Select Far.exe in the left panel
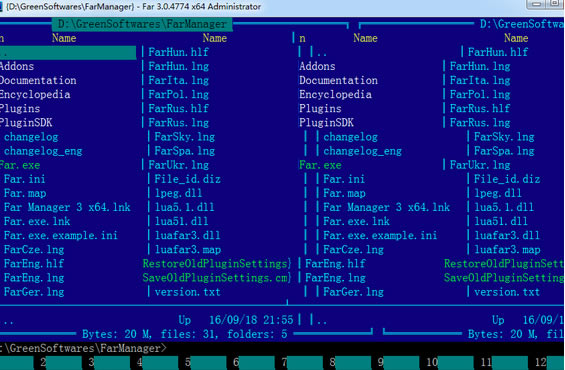The image size is (565, 370). pyautogui.click(x=20, y=165)
